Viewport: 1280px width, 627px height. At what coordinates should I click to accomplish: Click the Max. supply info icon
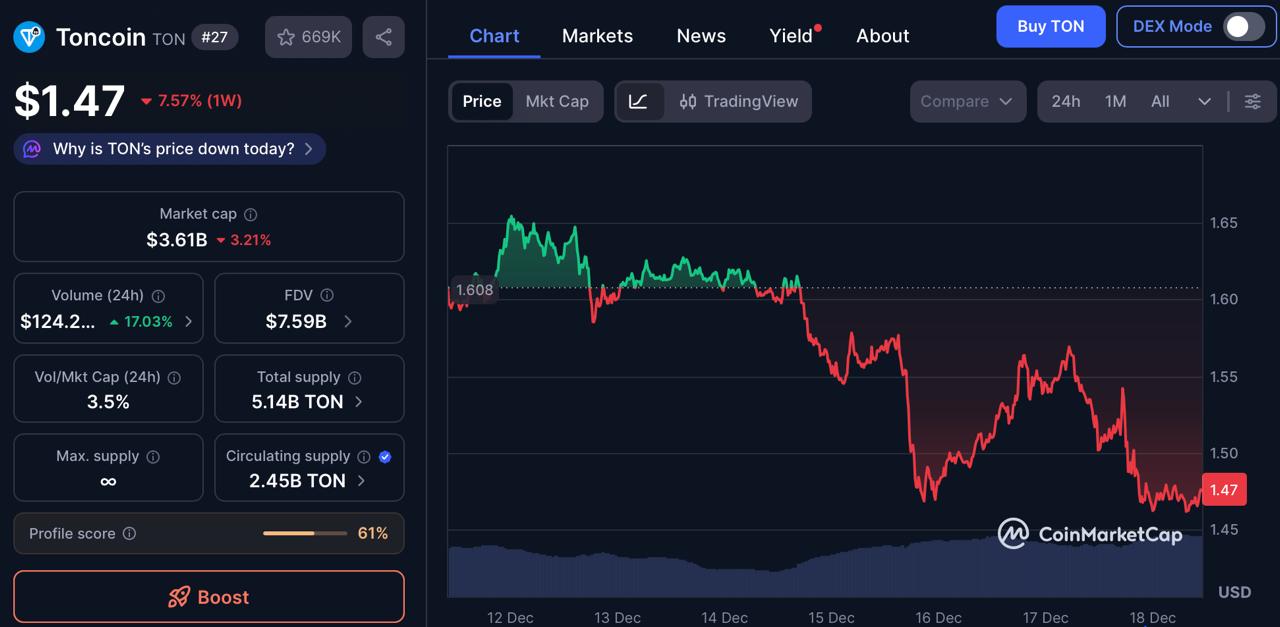(x=152, y=456)
